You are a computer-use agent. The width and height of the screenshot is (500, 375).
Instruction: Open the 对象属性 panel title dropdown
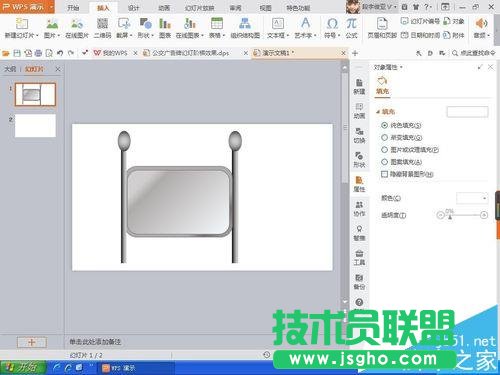(401, 67)
